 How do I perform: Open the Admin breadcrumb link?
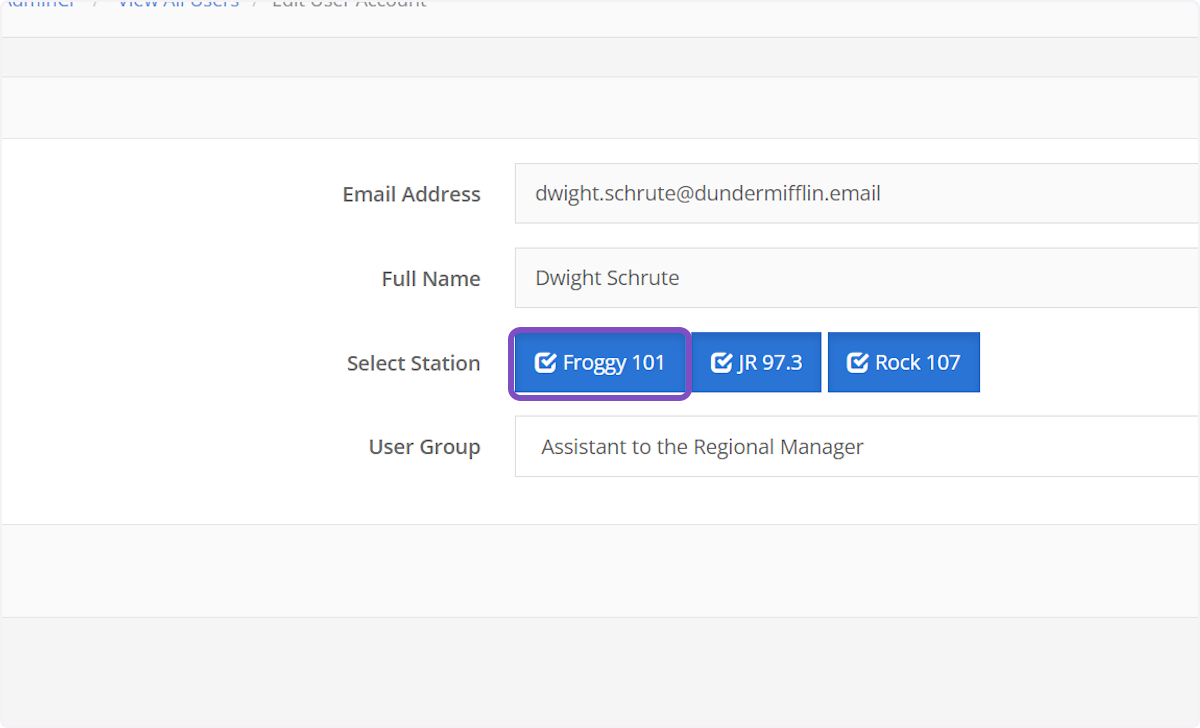pyautogui.click(x=40, y=3)
